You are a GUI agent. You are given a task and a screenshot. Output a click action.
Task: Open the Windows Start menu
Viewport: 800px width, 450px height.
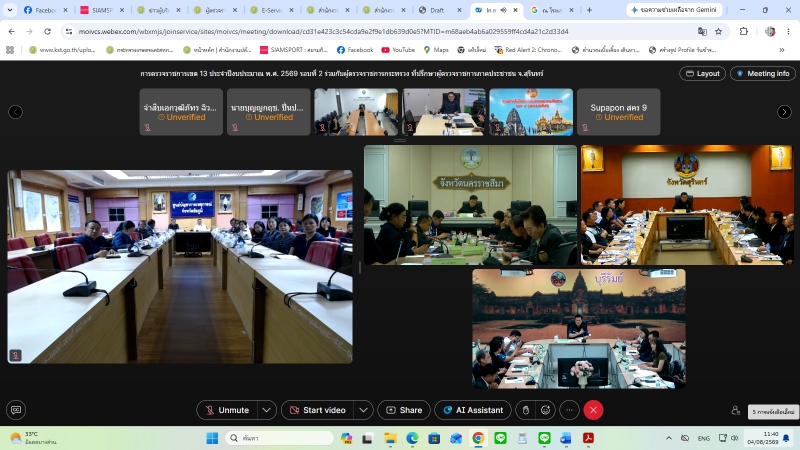212,438
